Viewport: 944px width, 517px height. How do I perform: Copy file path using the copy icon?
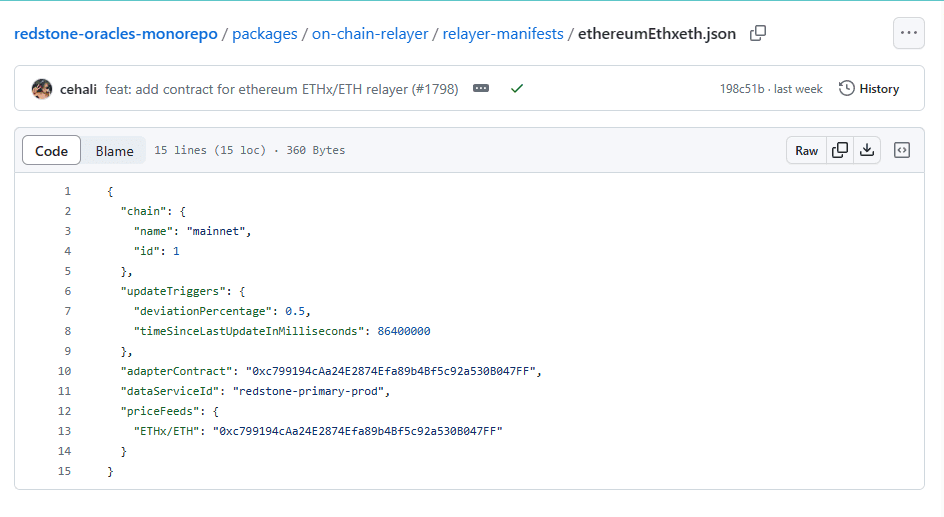pos(758,33)
